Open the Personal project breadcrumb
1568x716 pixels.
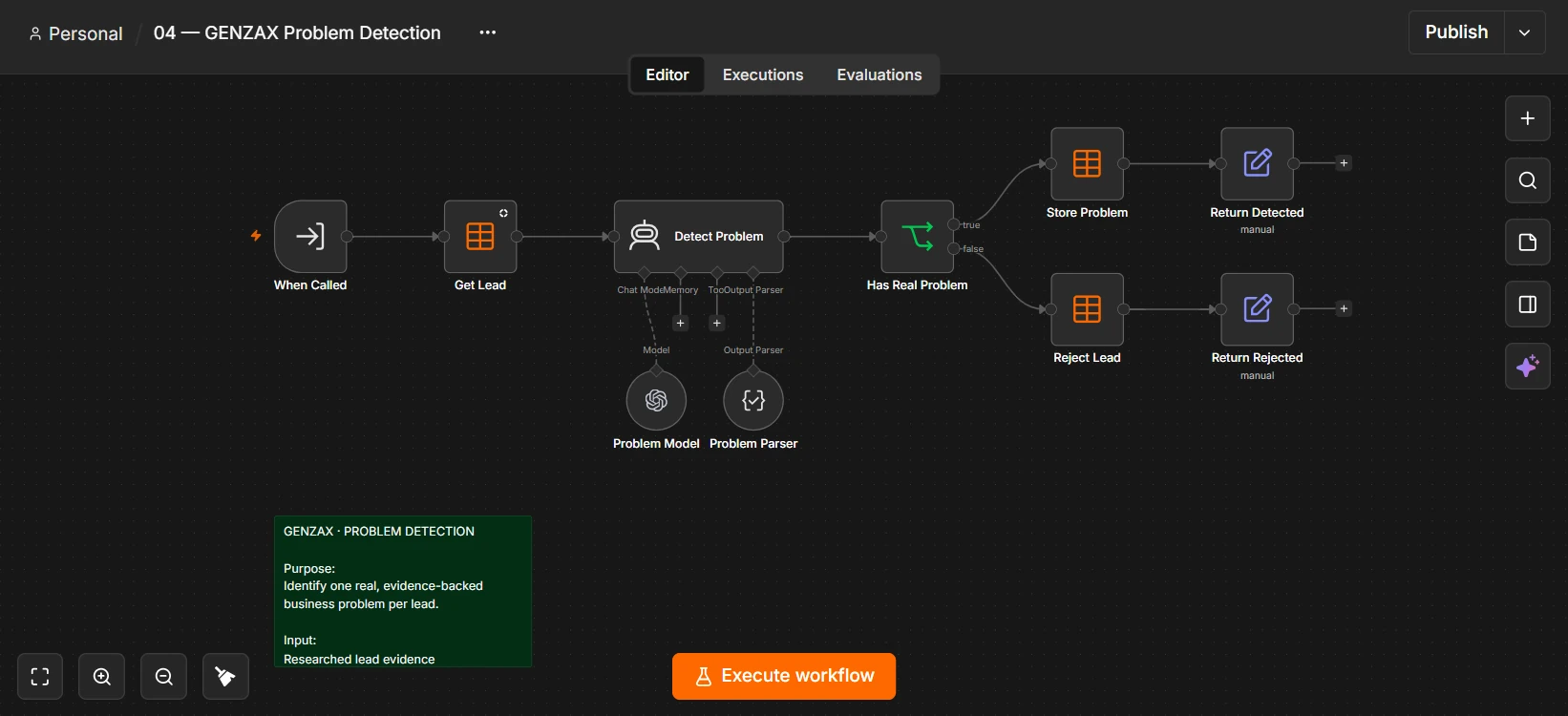click(x=76, y=33)
